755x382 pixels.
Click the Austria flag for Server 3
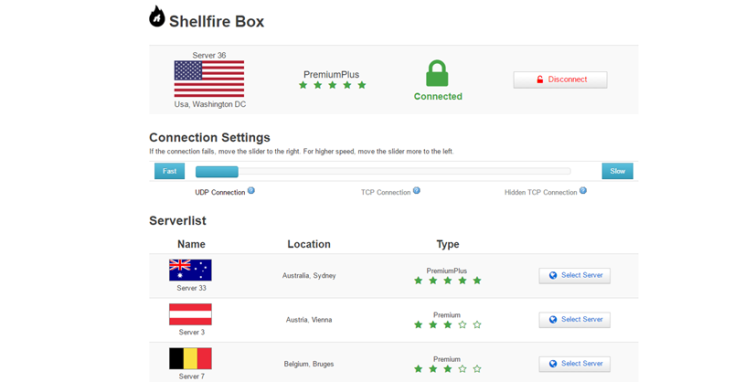click(x=190, y=315)
